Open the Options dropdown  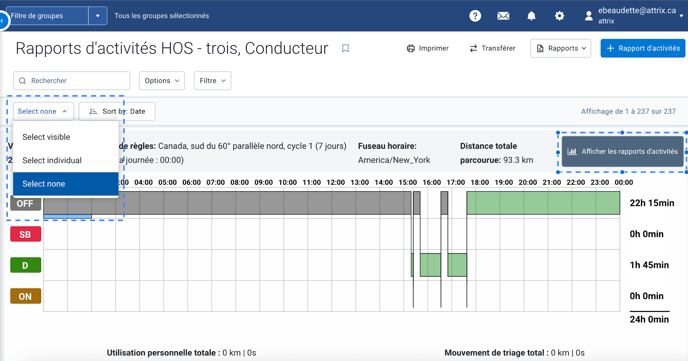[162, 81]
